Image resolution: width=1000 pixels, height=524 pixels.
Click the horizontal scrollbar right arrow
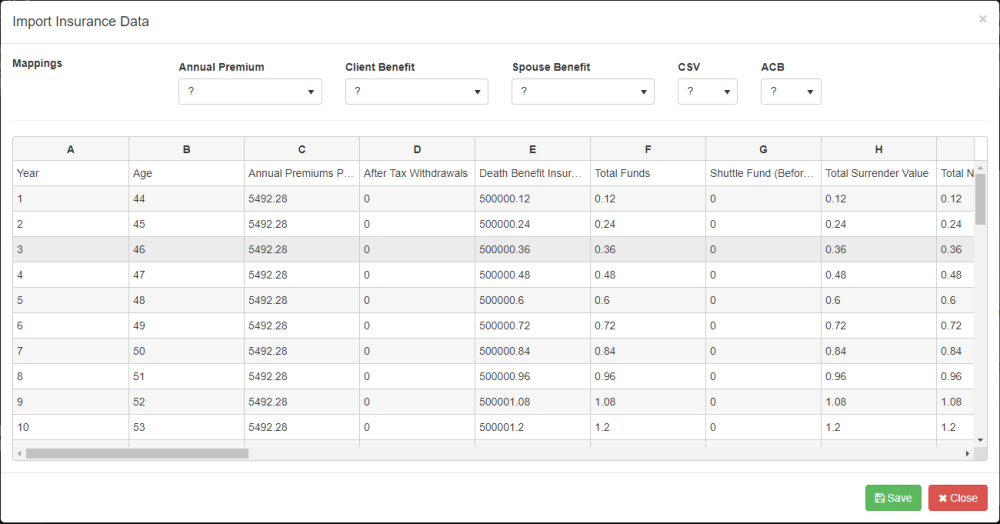click(967, 454)
